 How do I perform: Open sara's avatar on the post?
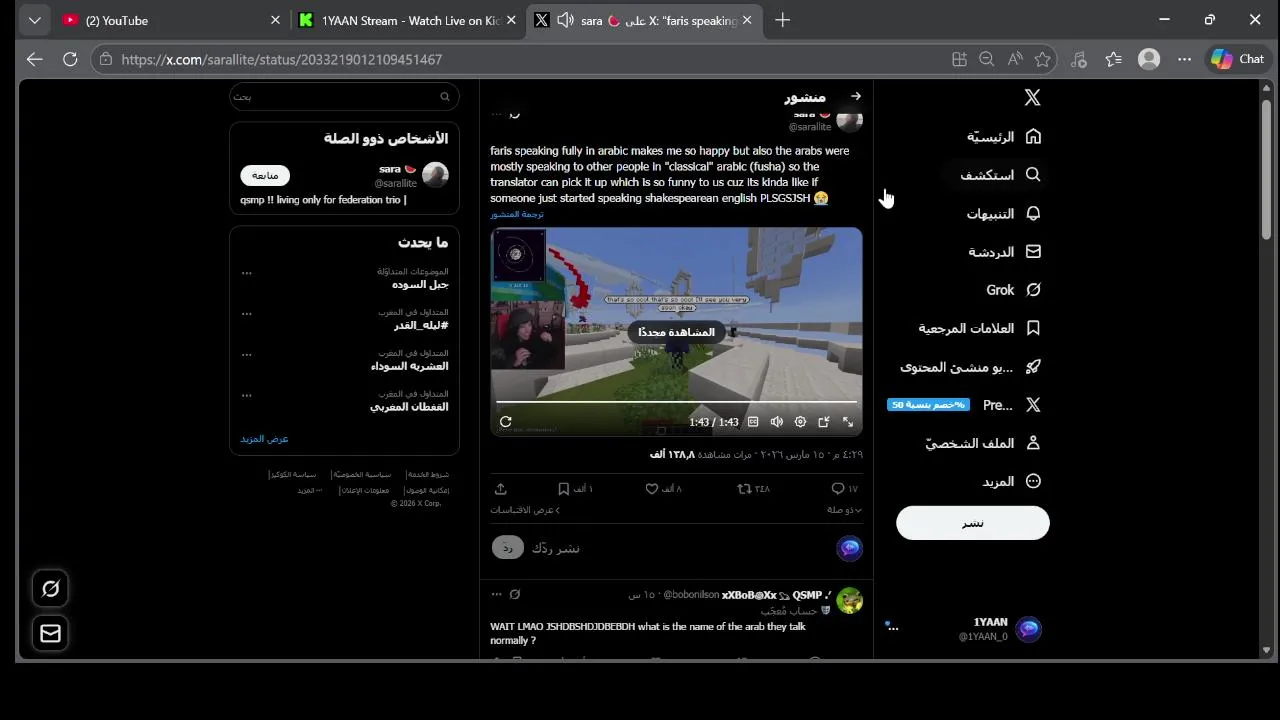[x=849, y=120]
